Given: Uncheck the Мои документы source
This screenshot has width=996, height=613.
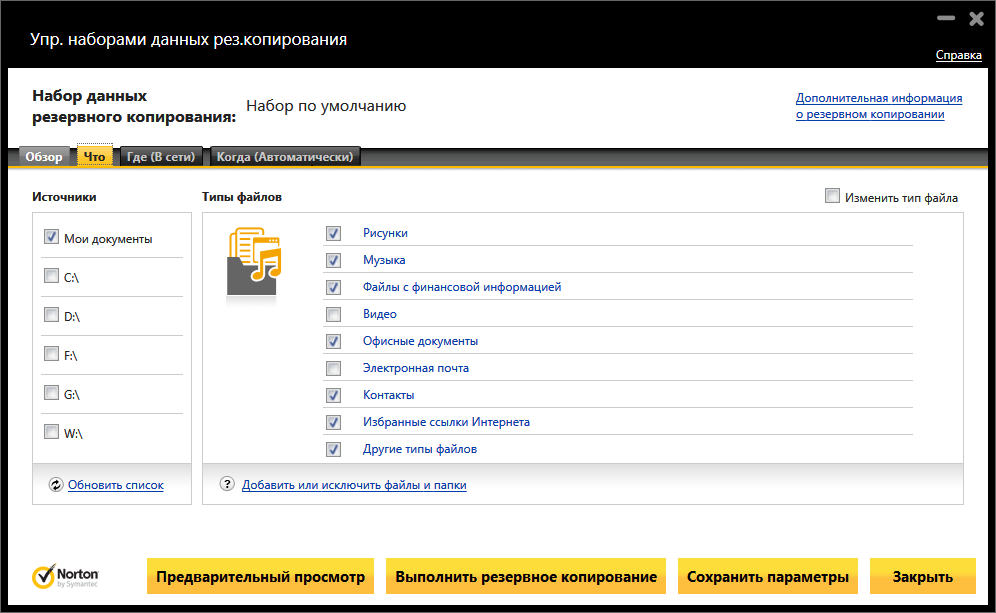Looking at the screenshot, I should 51,238.
